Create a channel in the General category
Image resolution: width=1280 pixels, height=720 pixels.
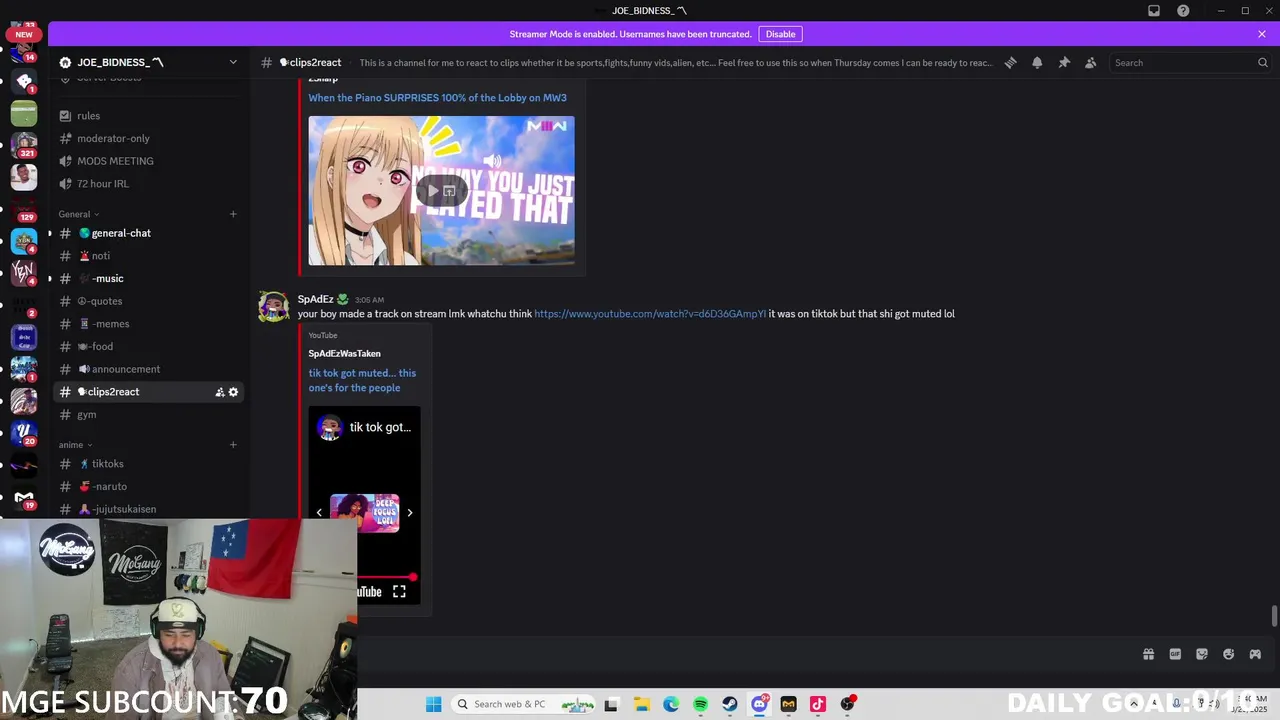coord(233,214)
